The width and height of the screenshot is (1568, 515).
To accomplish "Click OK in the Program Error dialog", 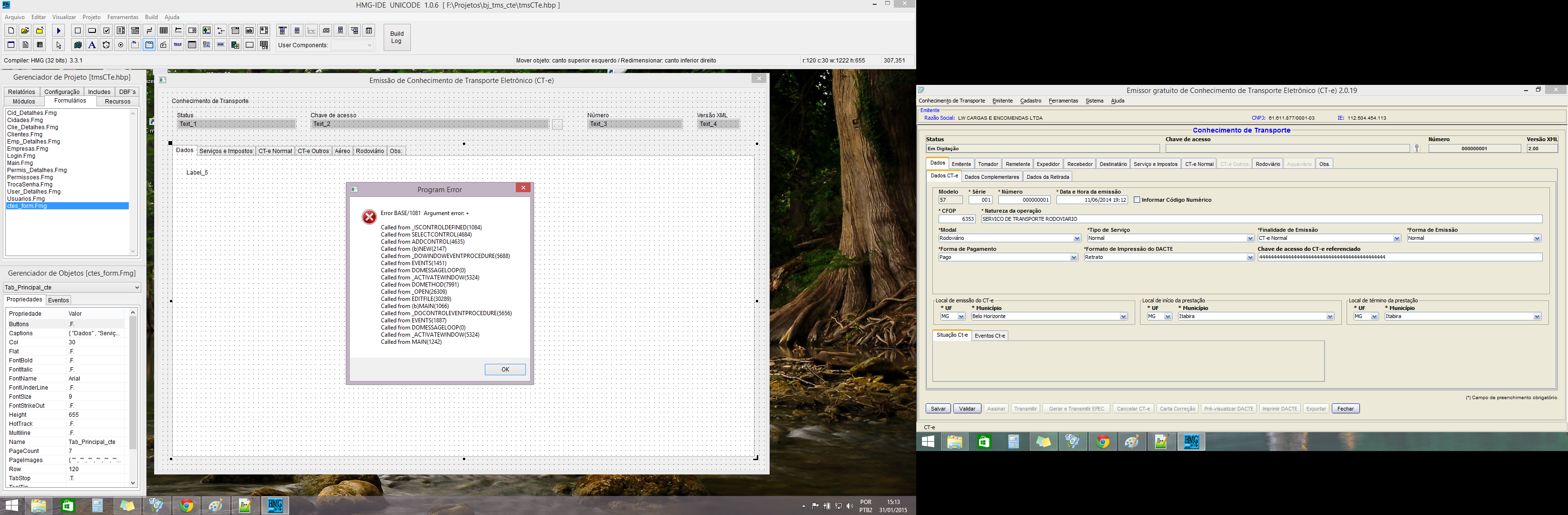I will 504,370.
